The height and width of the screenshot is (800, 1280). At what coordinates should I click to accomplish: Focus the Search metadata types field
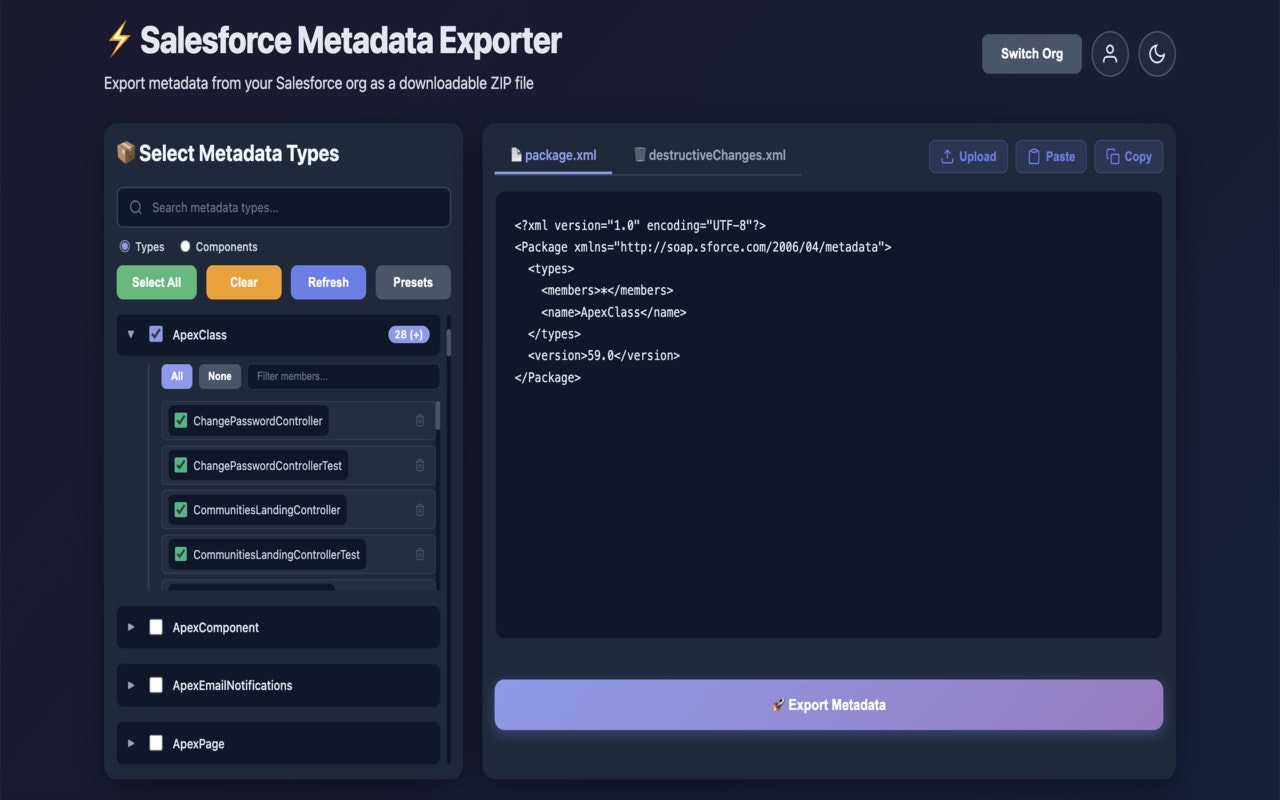(x=284, y=207)
